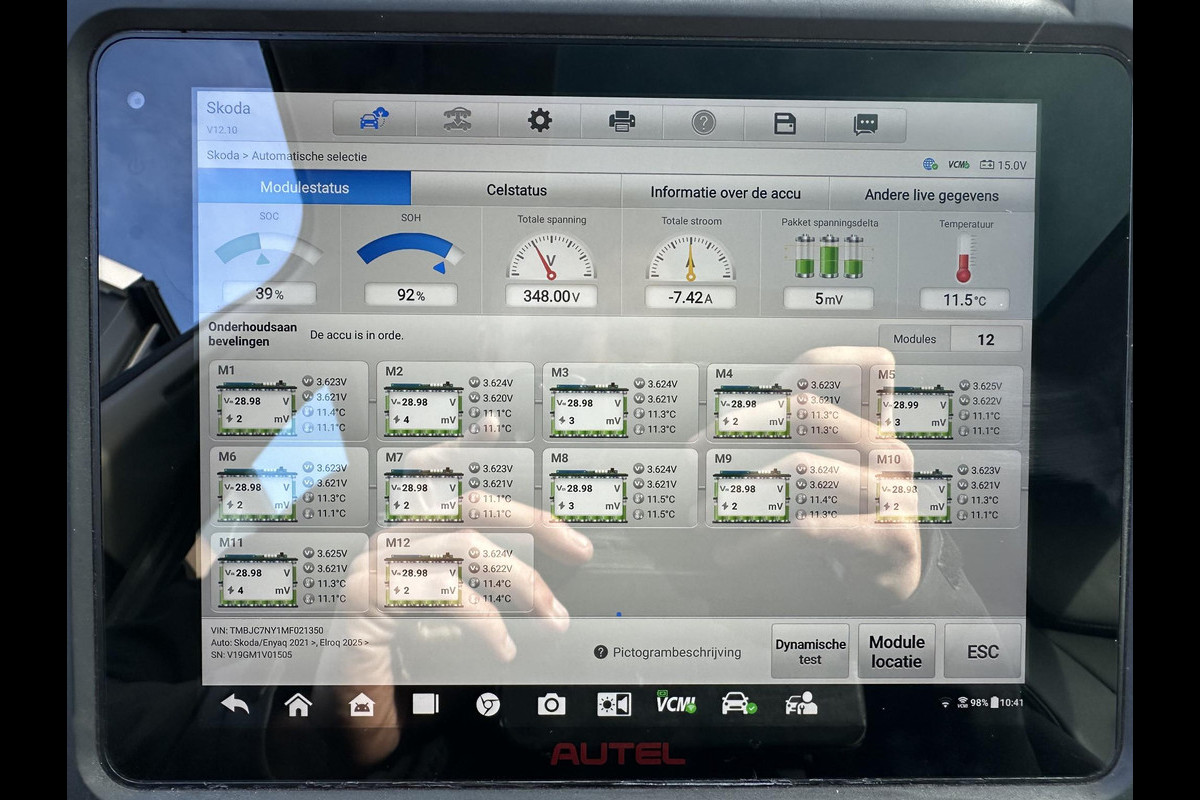Tap the back arrow in navigation bar
1200x800 pixels.
coord(235,704)
